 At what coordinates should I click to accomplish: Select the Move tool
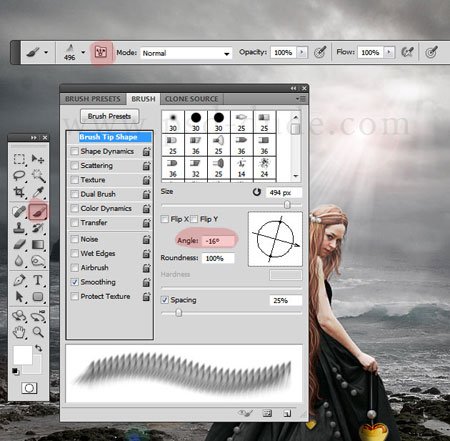pyautogui.click(x=38, y=159)
